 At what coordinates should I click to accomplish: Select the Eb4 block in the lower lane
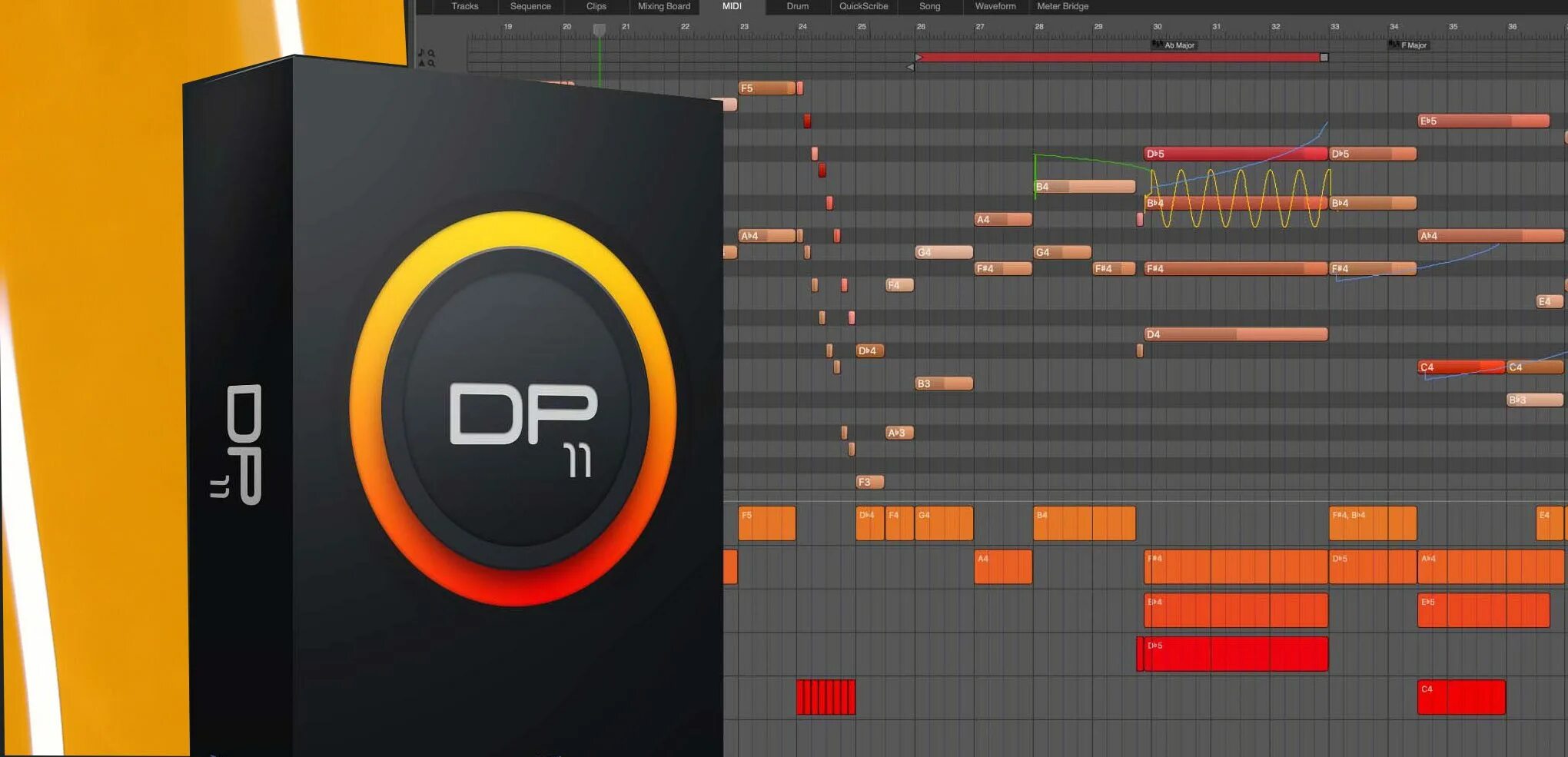pos(1236,610)
